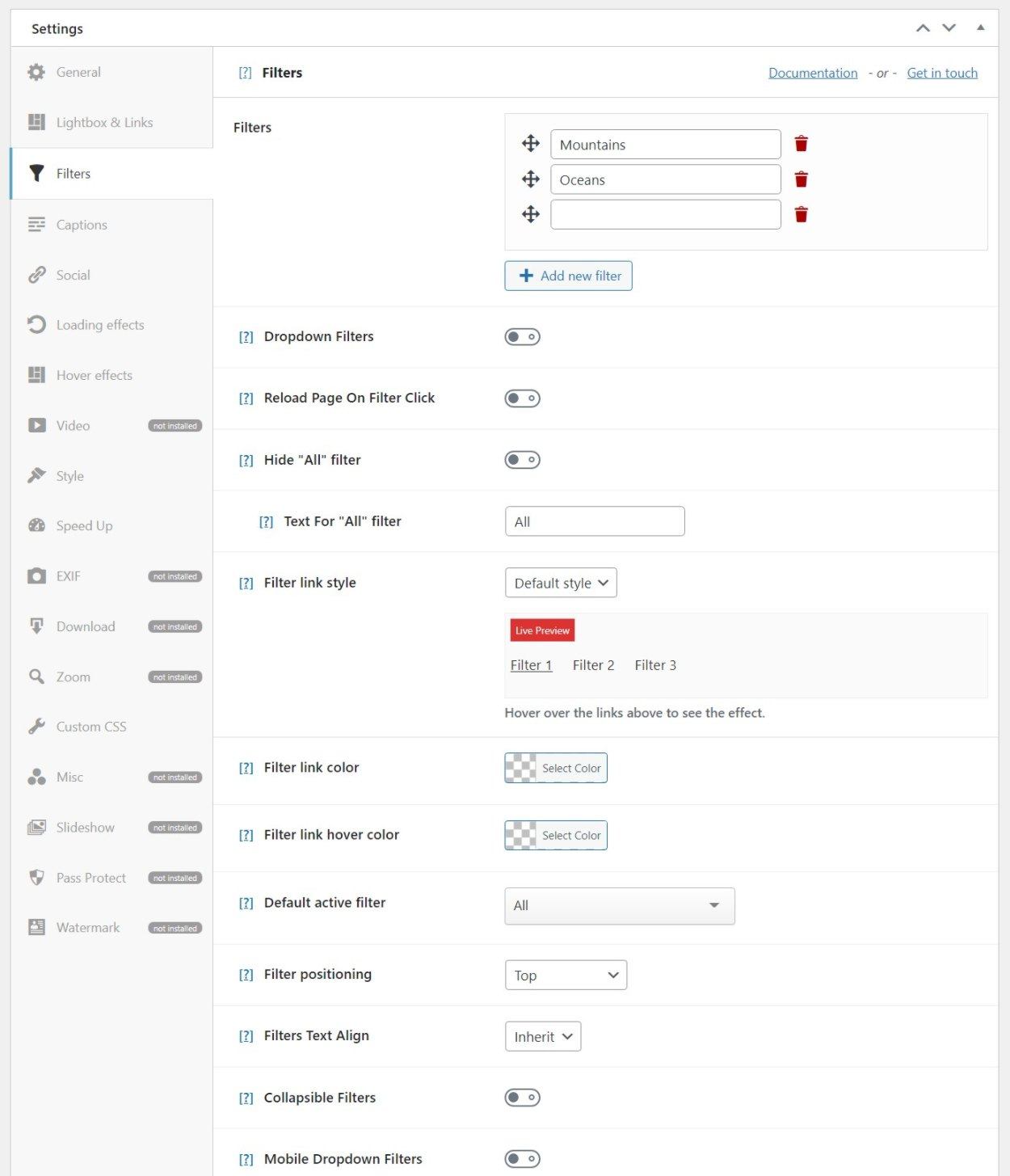This screenshot has height=1176, width=1010.
Task: Switch to Loading effects tab
Action: pos(112,324)
